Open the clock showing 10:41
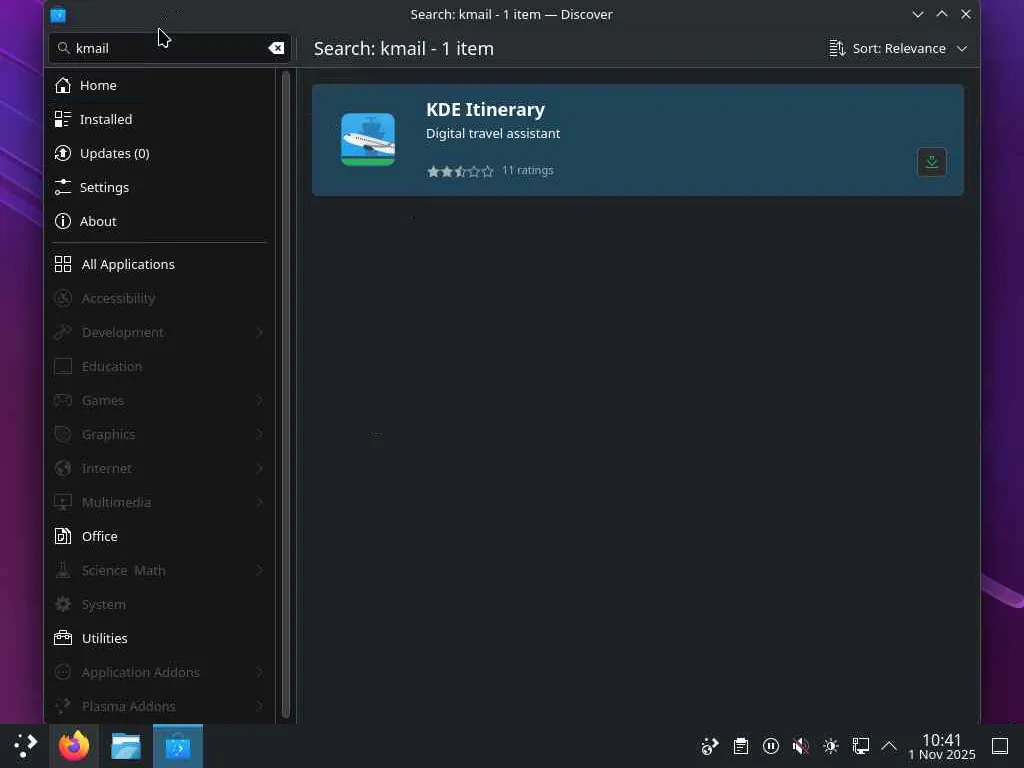 942,746
